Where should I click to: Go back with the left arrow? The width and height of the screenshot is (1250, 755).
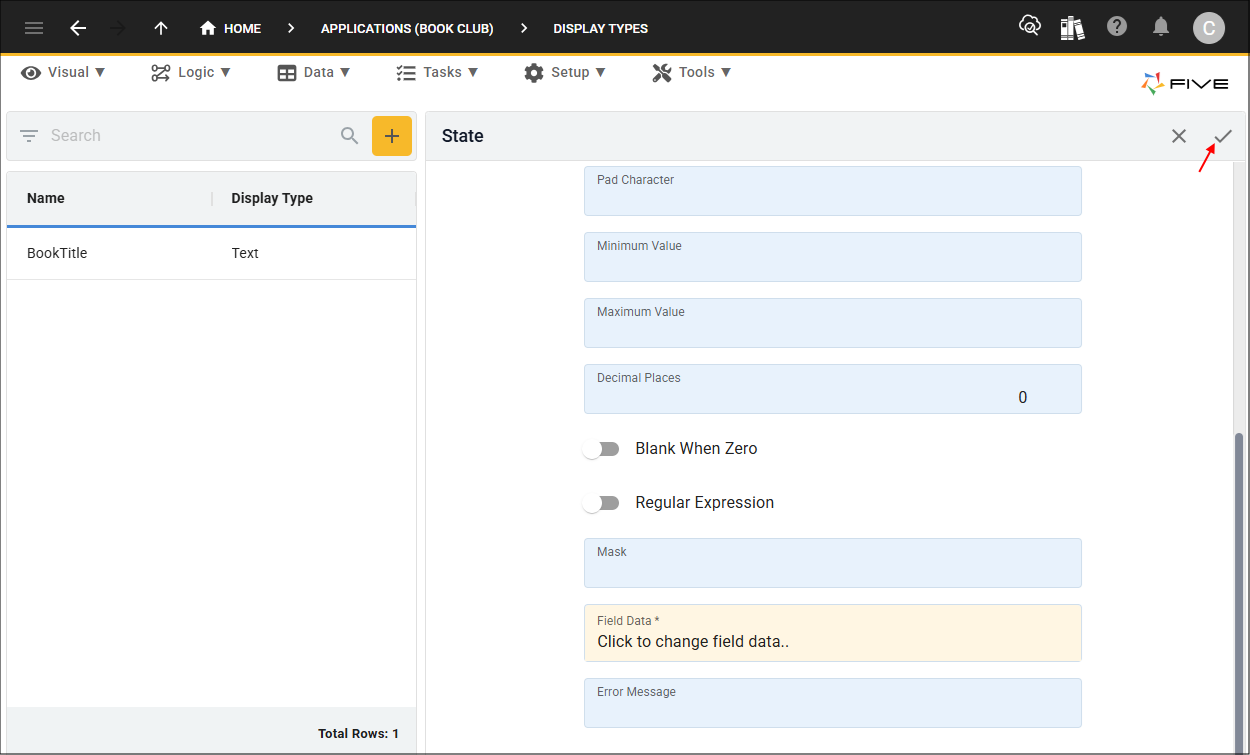tap(78, 28)
